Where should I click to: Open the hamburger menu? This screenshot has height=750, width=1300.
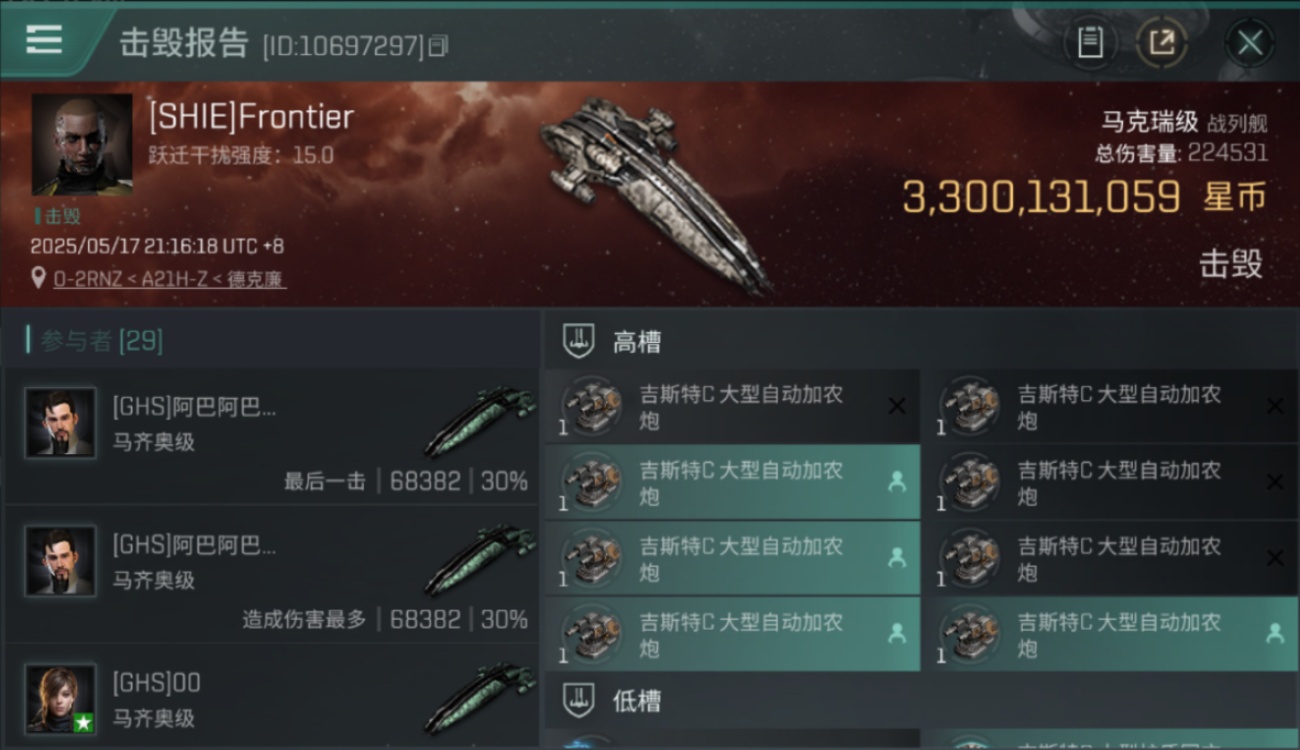(x=44, y=40)
